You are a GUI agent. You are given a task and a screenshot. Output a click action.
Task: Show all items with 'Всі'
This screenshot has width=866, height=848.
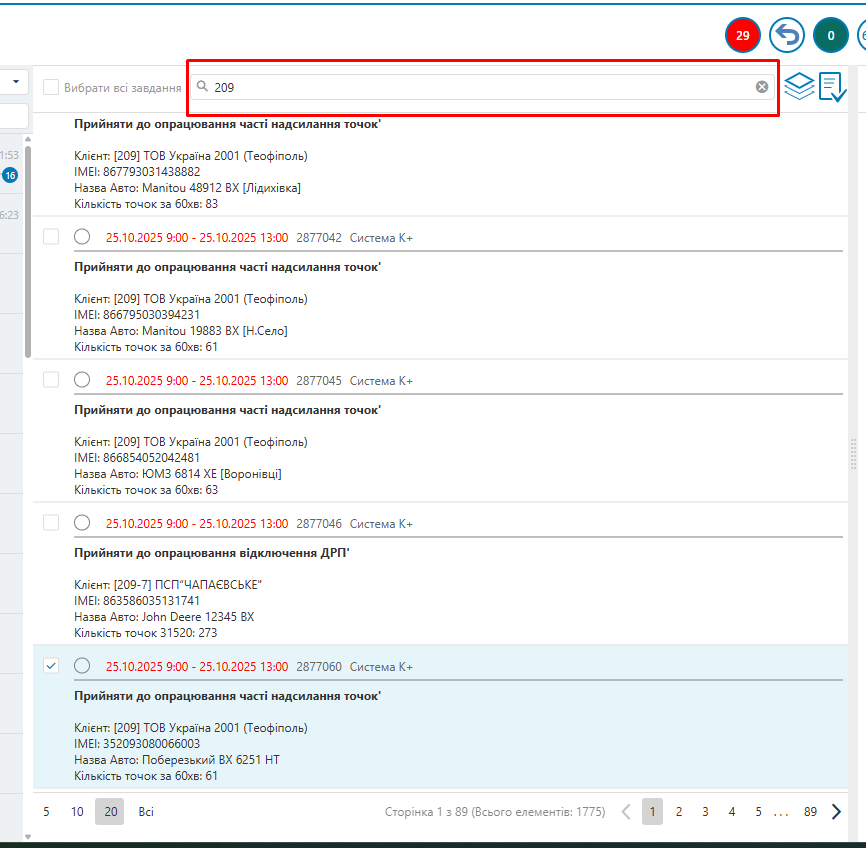[146, 812]
